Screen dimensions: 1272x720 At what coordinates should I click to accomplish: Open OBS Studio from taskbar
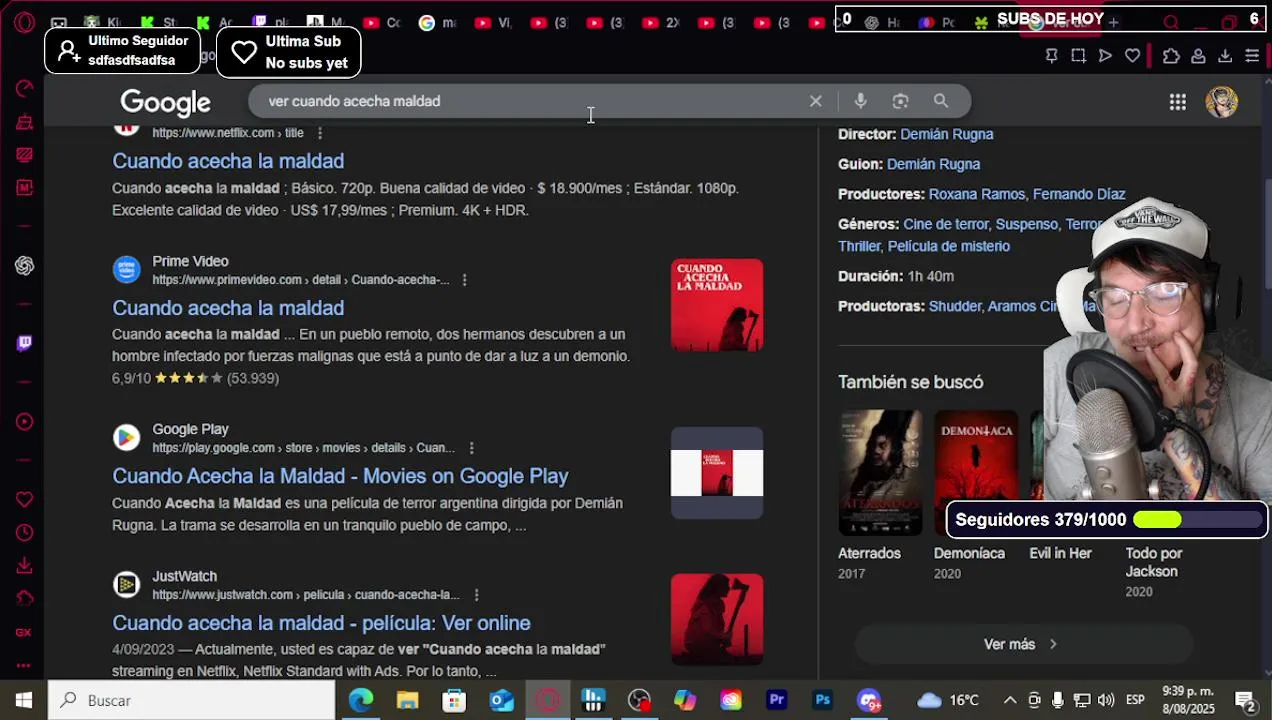pos(639,700)
